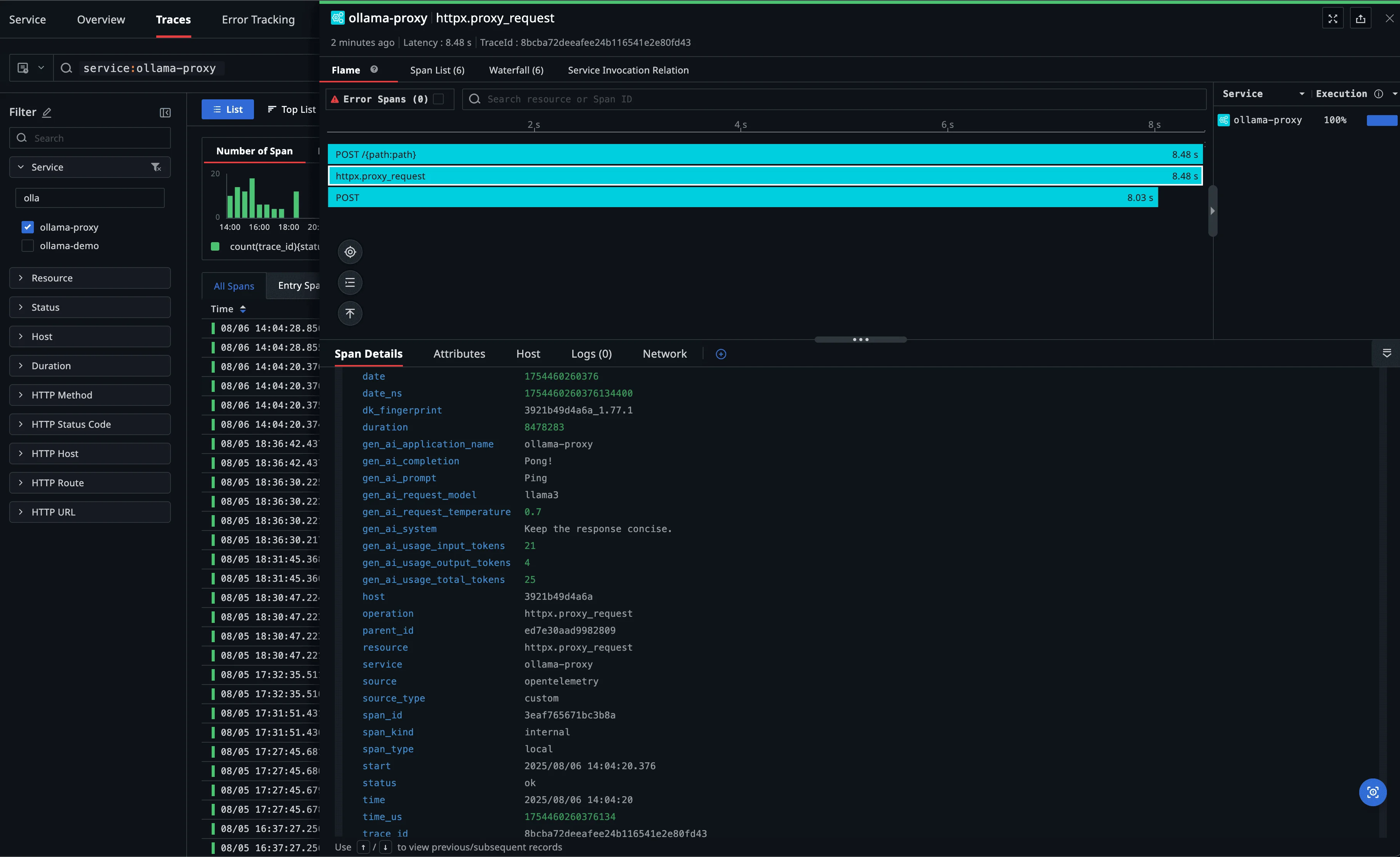The image size is (1400, 857).
Task: Go to the Overview tab
Action: pyautogui.click(x=100, y=19)
